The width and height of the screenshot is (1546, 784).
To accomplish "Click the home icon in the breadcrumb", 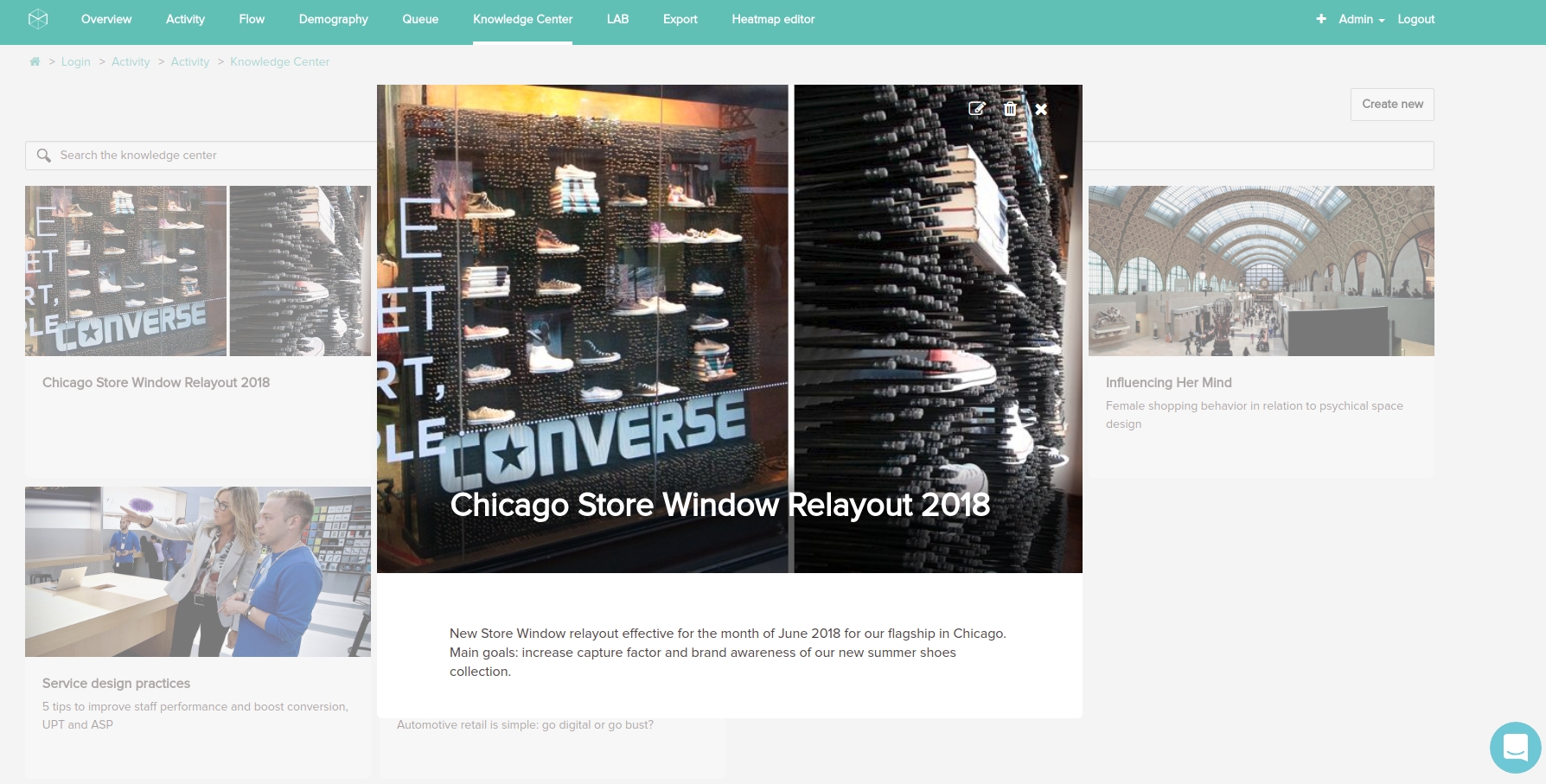I will [x=35, y=61].
